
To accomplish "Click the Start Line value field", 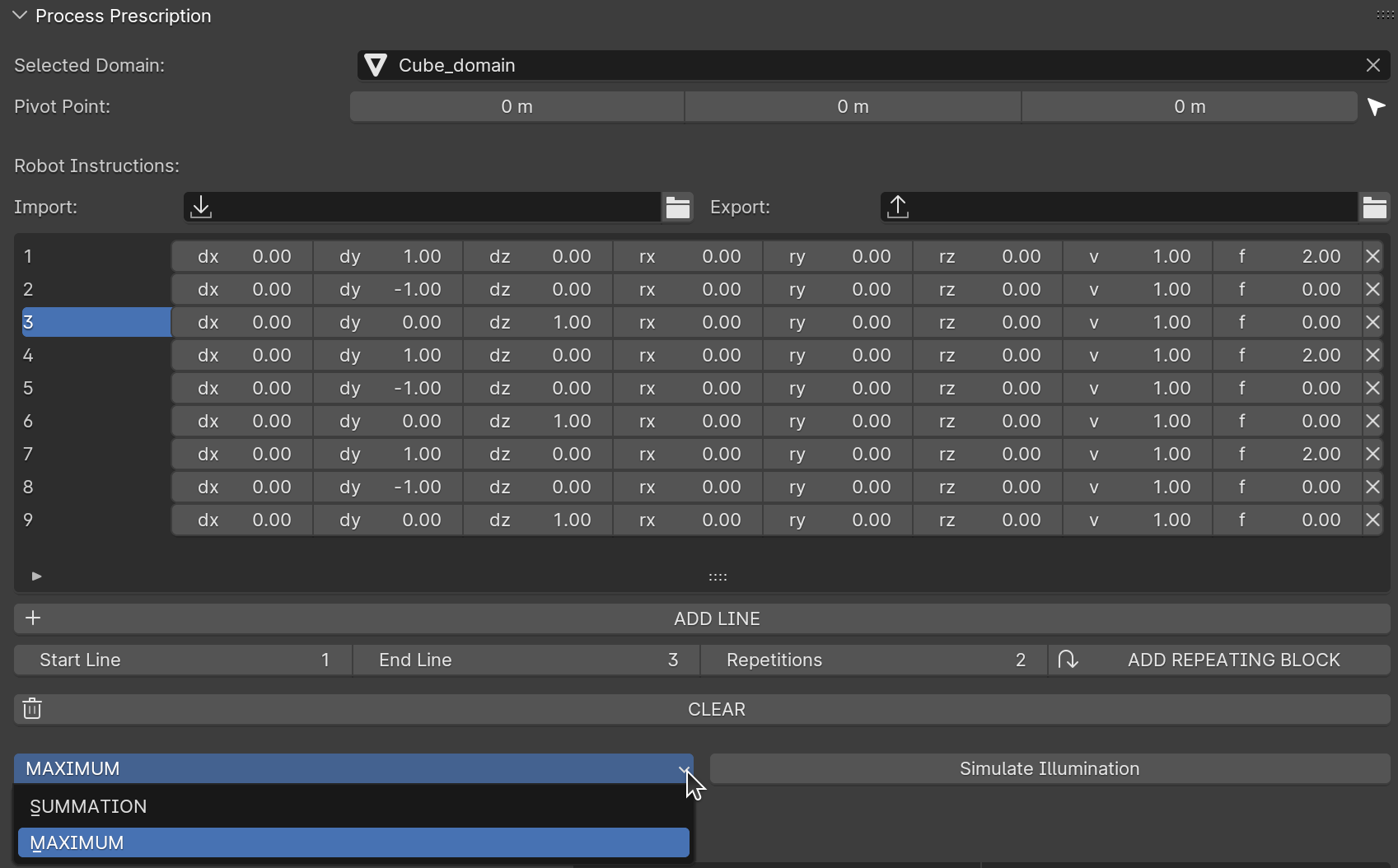I will (183, 660).
